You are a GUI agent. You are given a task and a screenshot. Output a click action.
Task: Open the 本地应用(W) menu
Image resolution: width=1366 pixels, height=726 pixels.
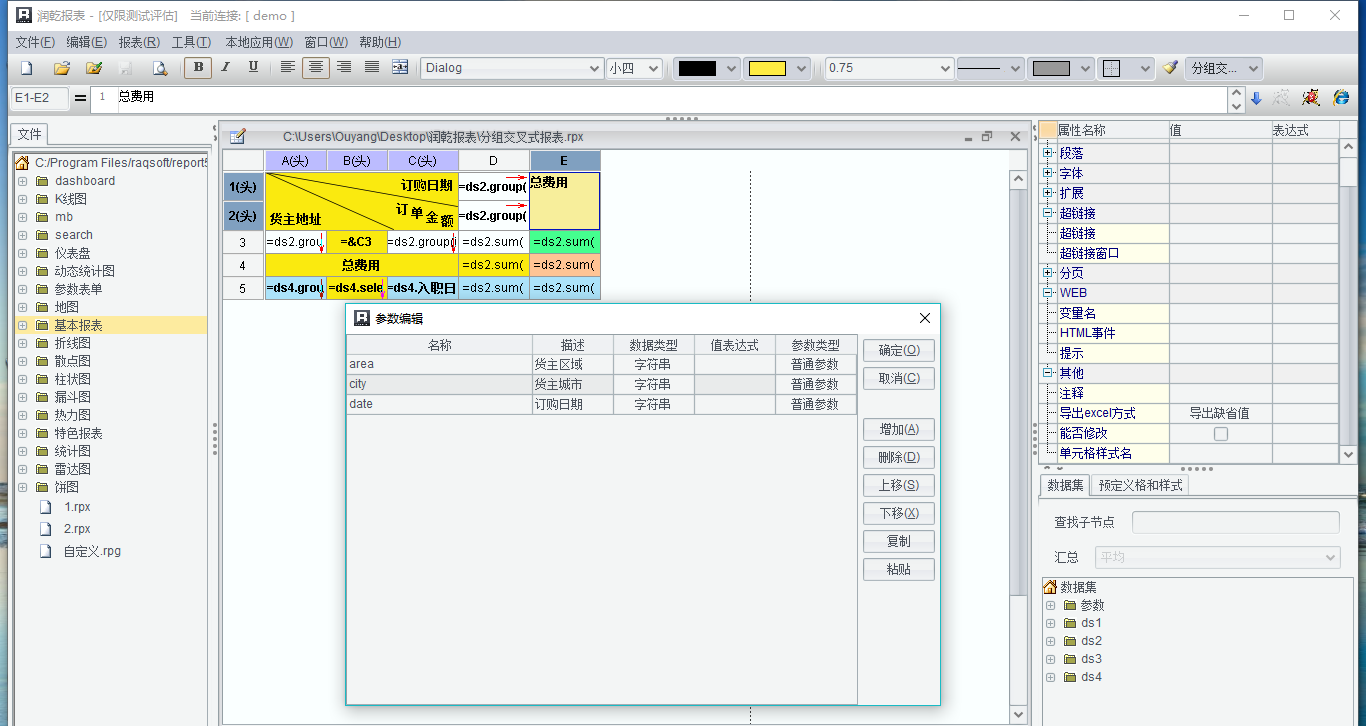[x=259, y=42]
